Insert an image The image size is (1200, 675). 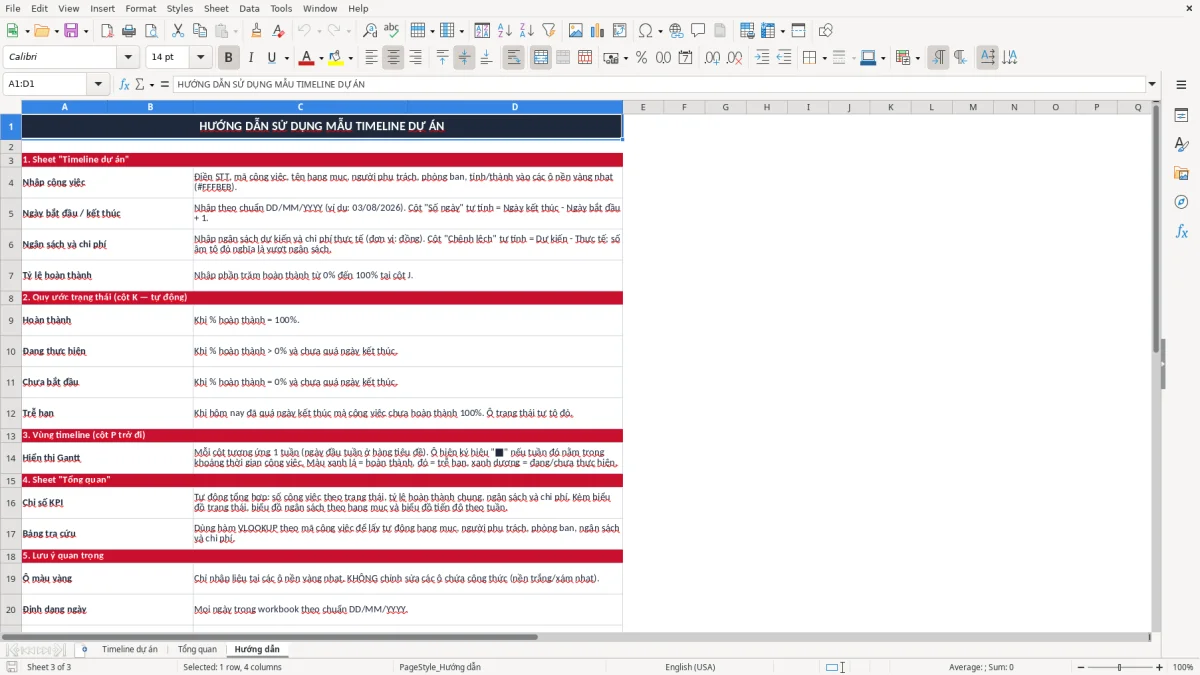pos(576,31)
